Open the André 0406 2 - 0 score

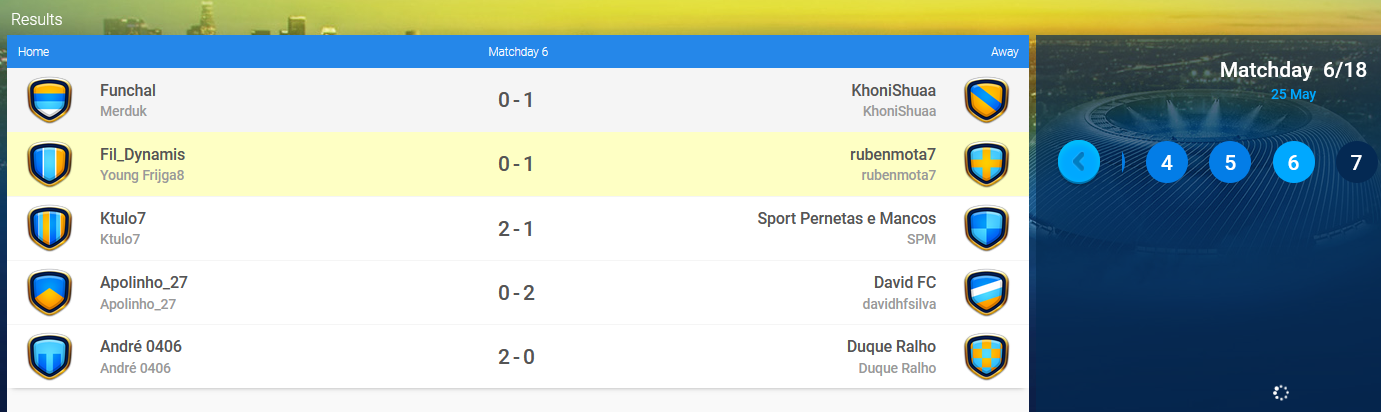pos(516,356)
